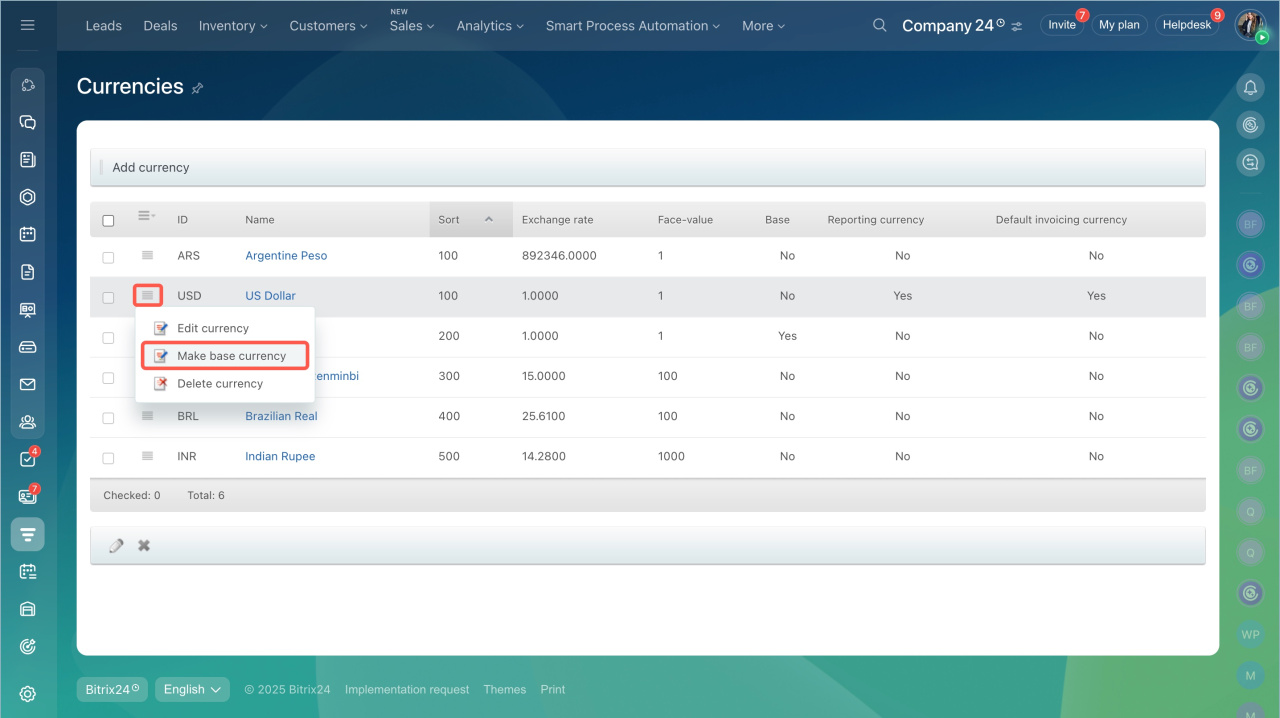This screenshot has height=718, width=1280.
Task: Expand the Inventory dropdown menu
Action: pyautogui.click(x=233, y=26)
